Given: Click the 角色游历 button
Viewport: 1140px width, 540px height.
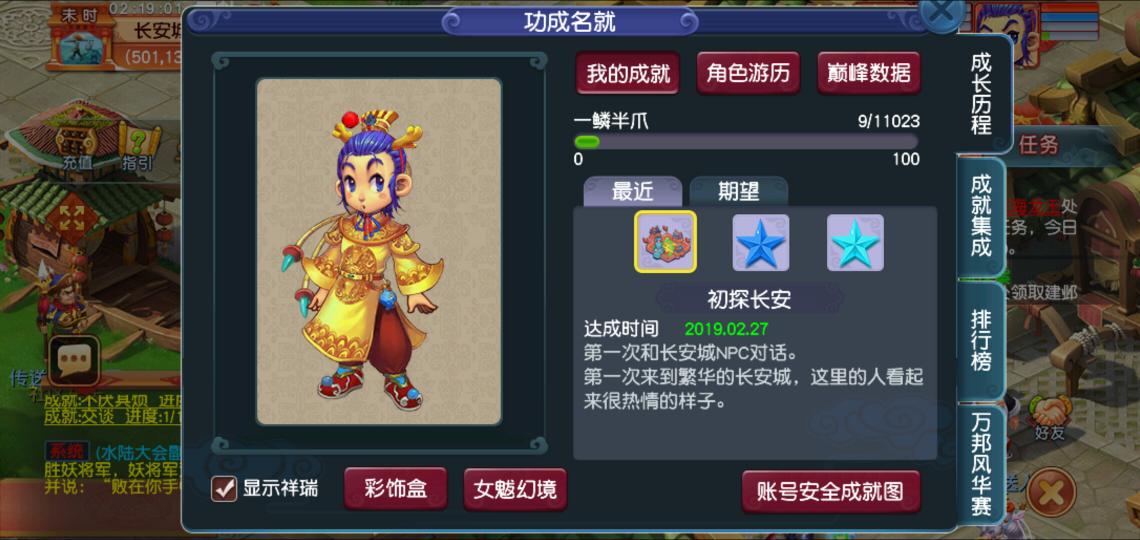Looking at the screenshot, I should tap(748, 73).
